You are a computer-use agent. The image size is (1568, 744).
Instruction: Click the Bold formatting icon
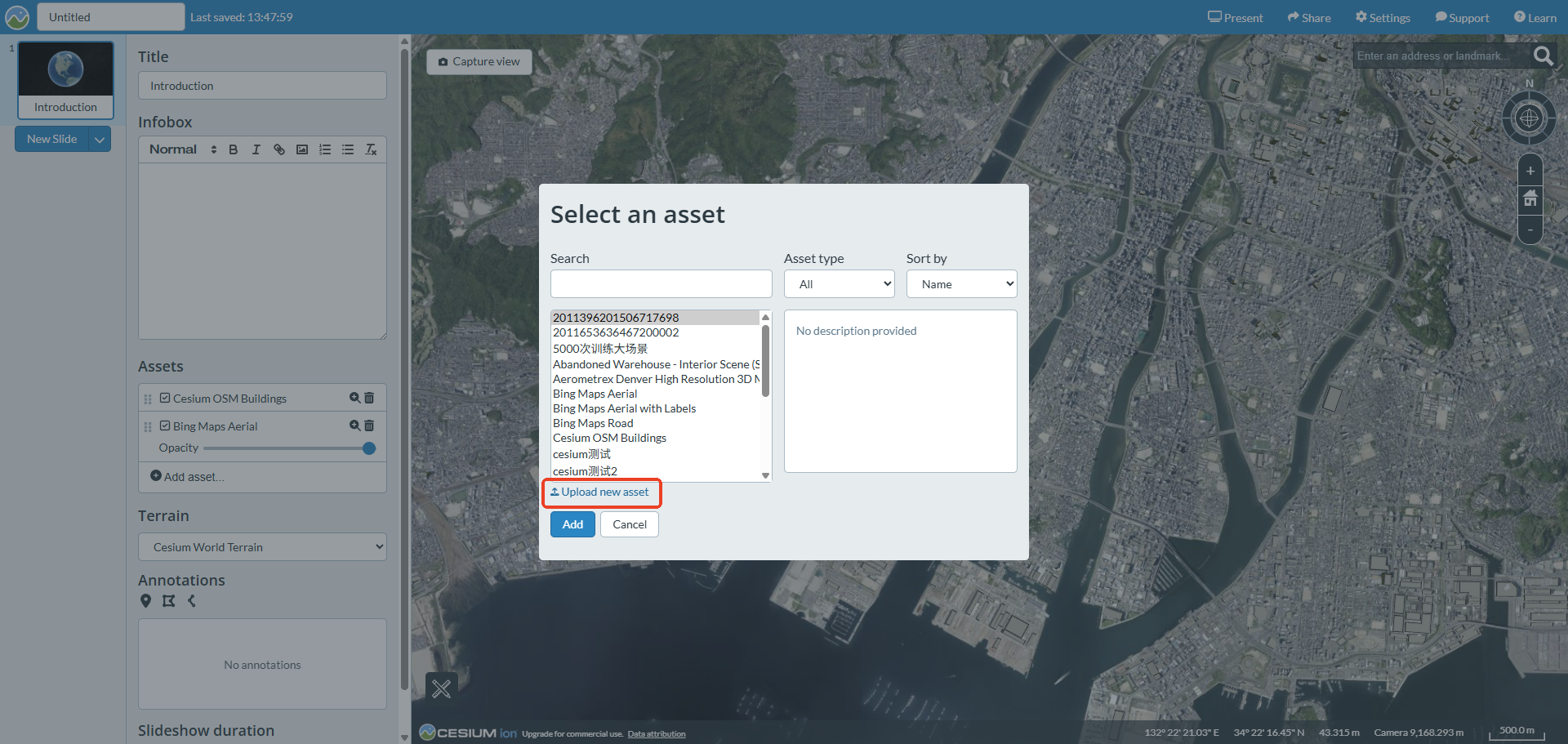[234, 149]
